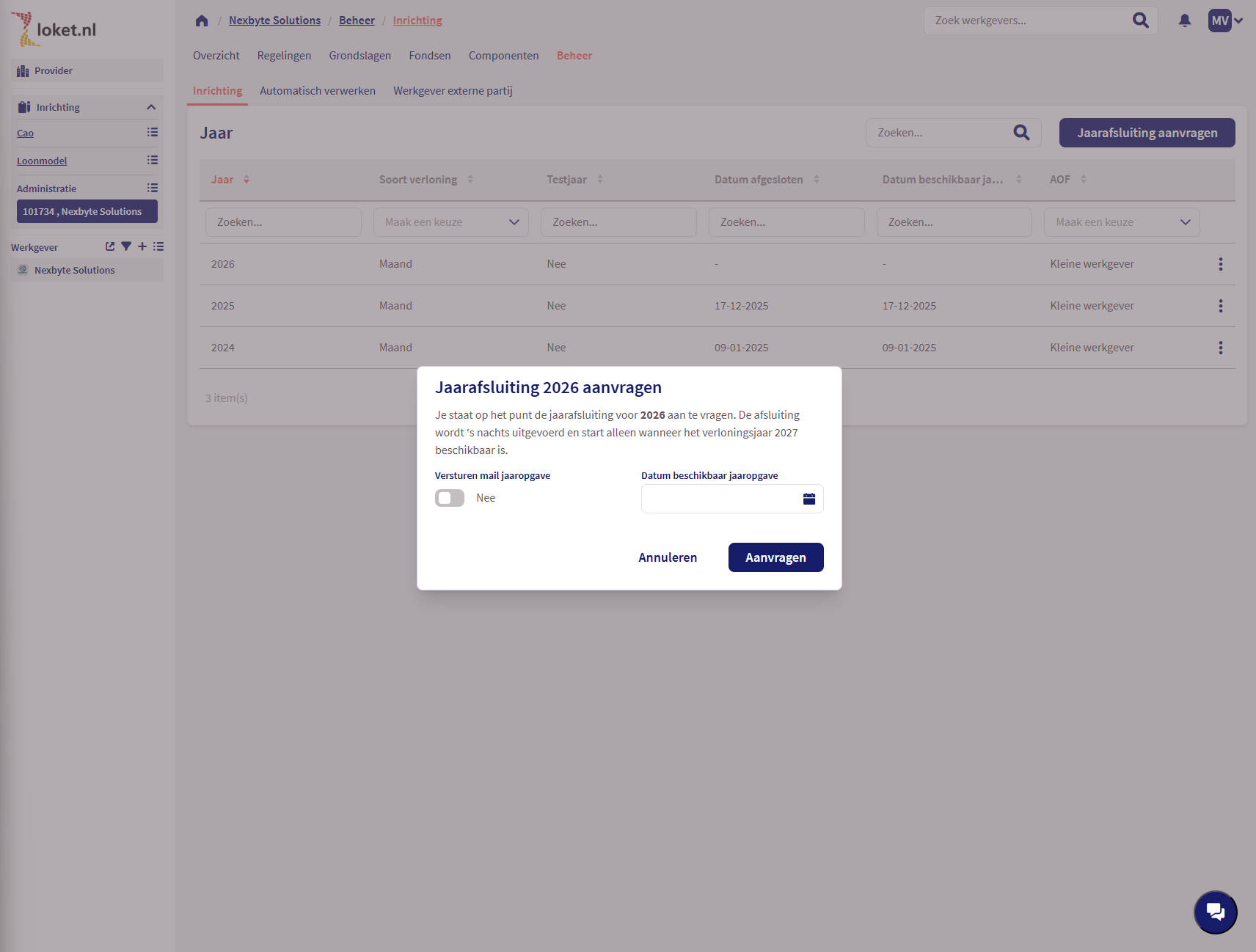Viewport: 1256px width, 952px height.
Task: Cancel dialog via Annuleren
Action: coord(667,557)
